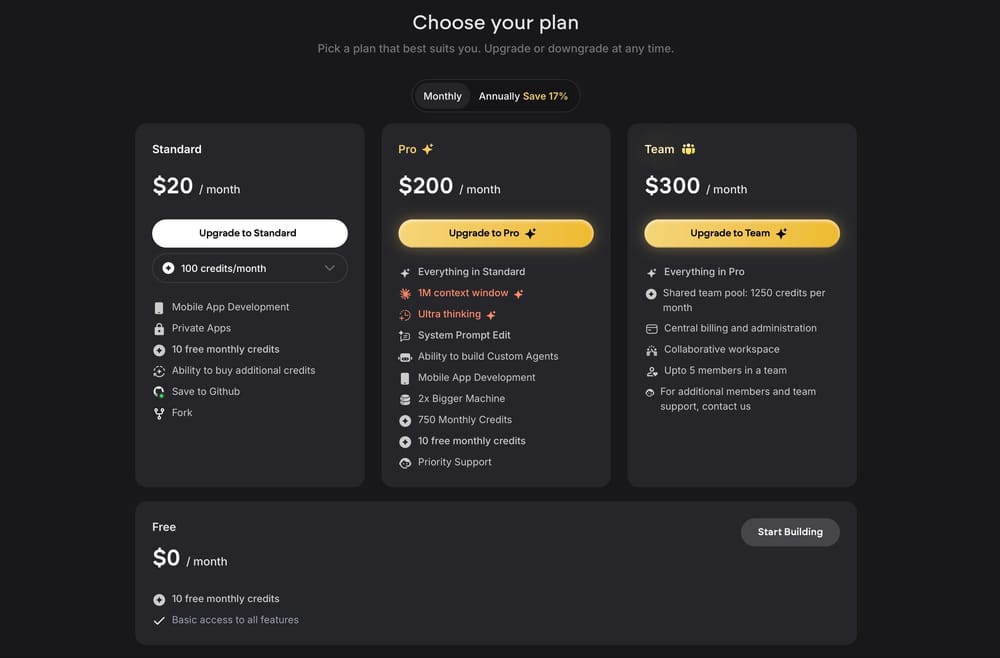This screenshot has width=1000, height=658.
Task: Click the Start Building button on the Free plan
Action: 790,532
